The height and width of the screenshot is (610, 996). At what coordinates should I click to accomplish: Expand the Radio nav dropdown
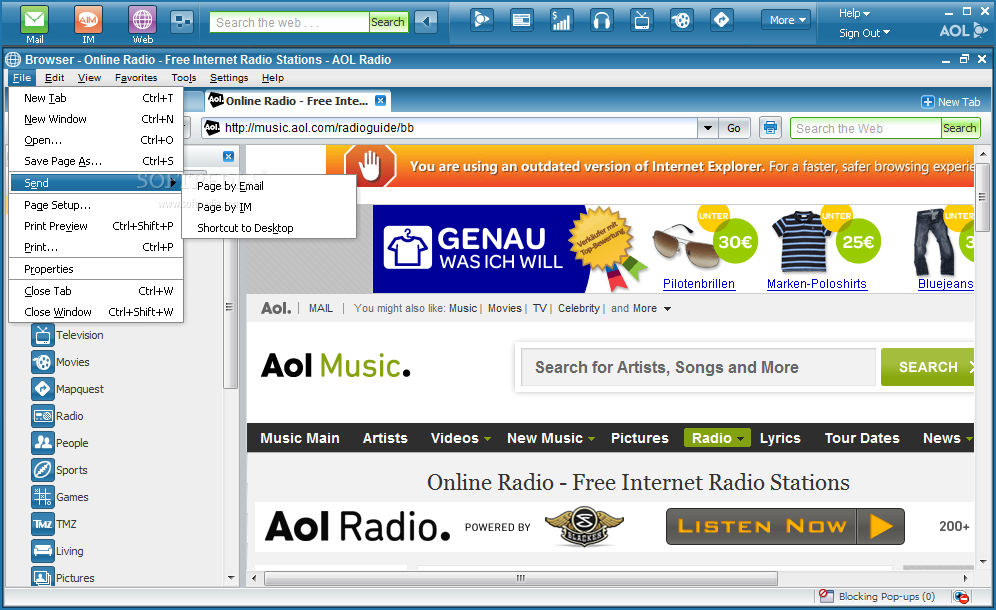[741, 439]
